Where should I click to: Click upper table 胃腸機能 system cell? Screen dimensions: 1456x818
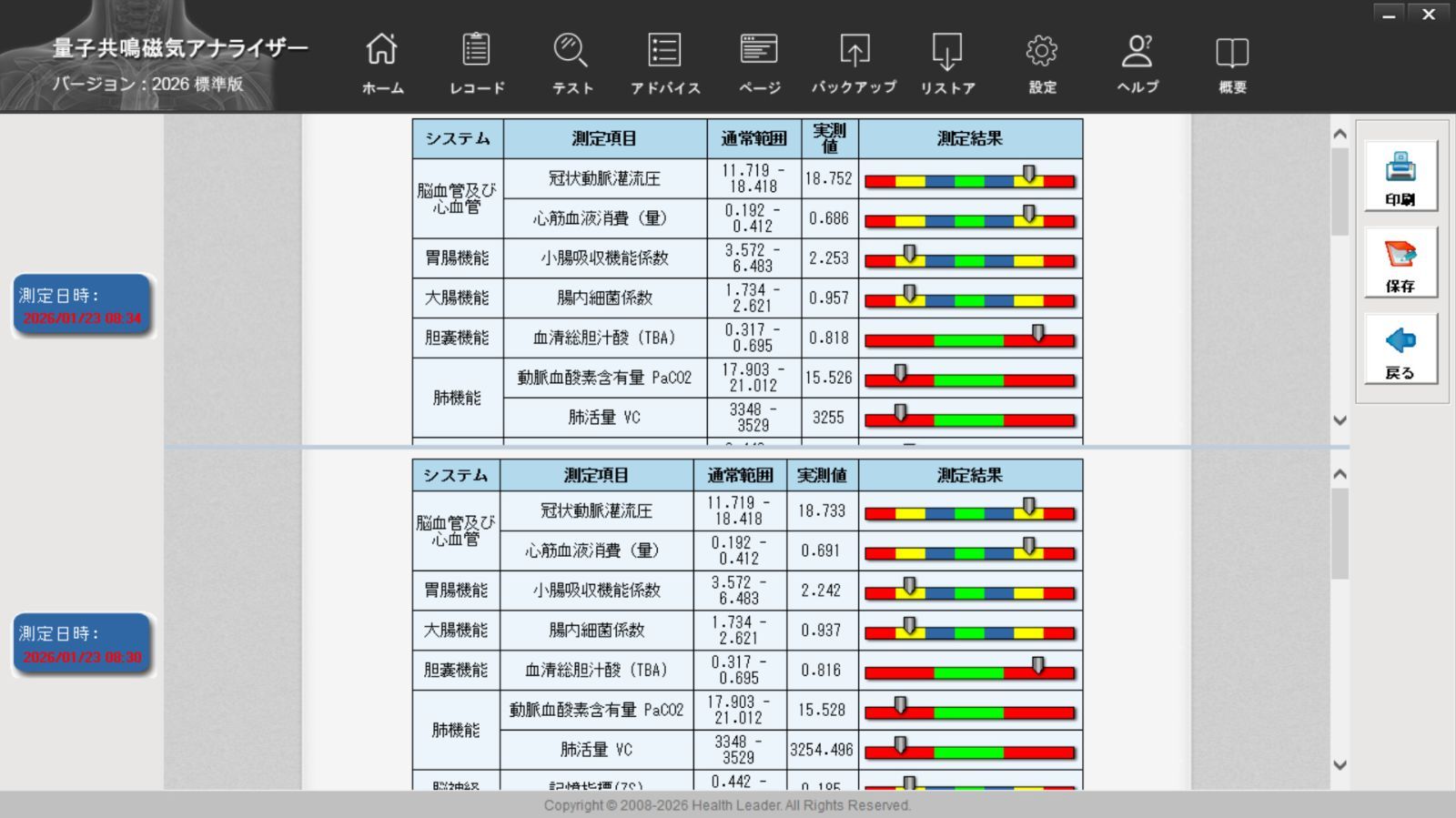(458, 258)
